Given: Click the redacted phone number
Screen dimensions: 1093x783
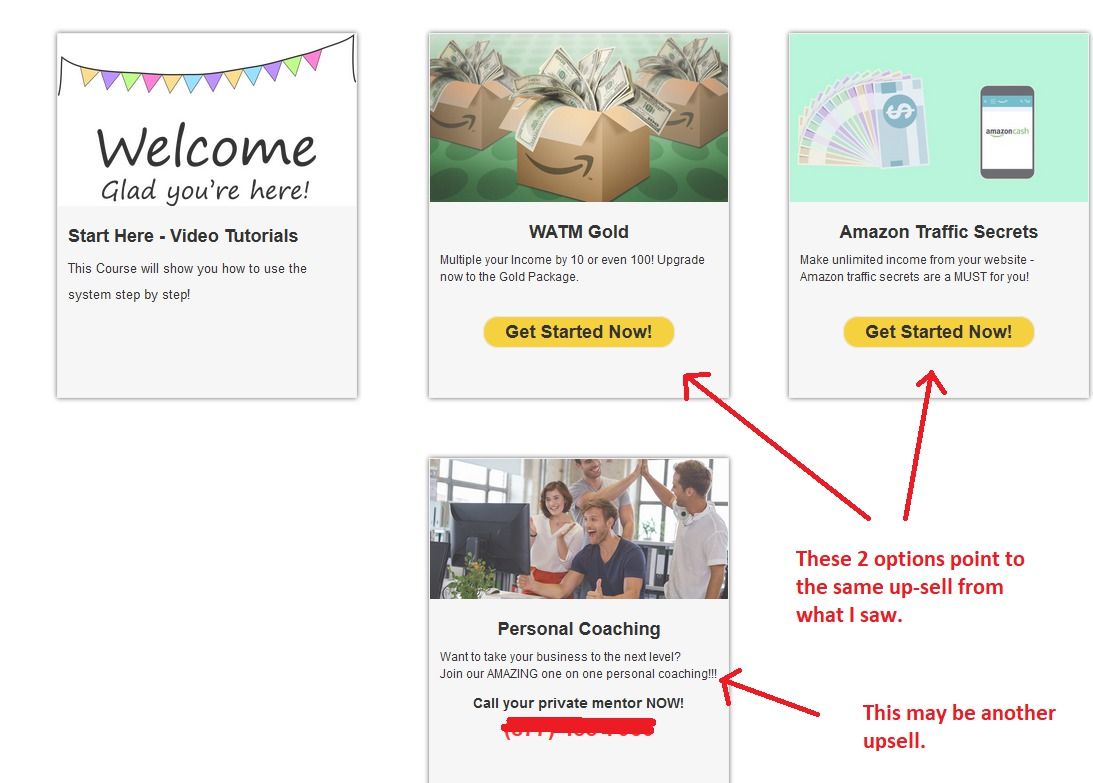Looking at the screenshot, I should click(x=579, y=728).
